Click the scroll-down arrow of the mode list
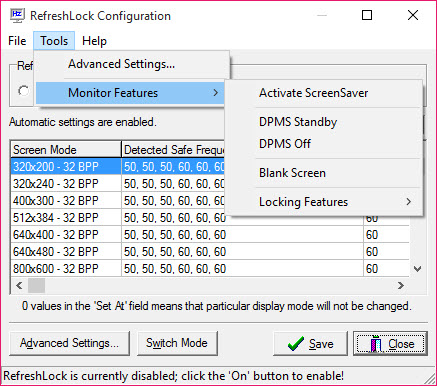The image size is (437, 386). click(x=417, y=269)
